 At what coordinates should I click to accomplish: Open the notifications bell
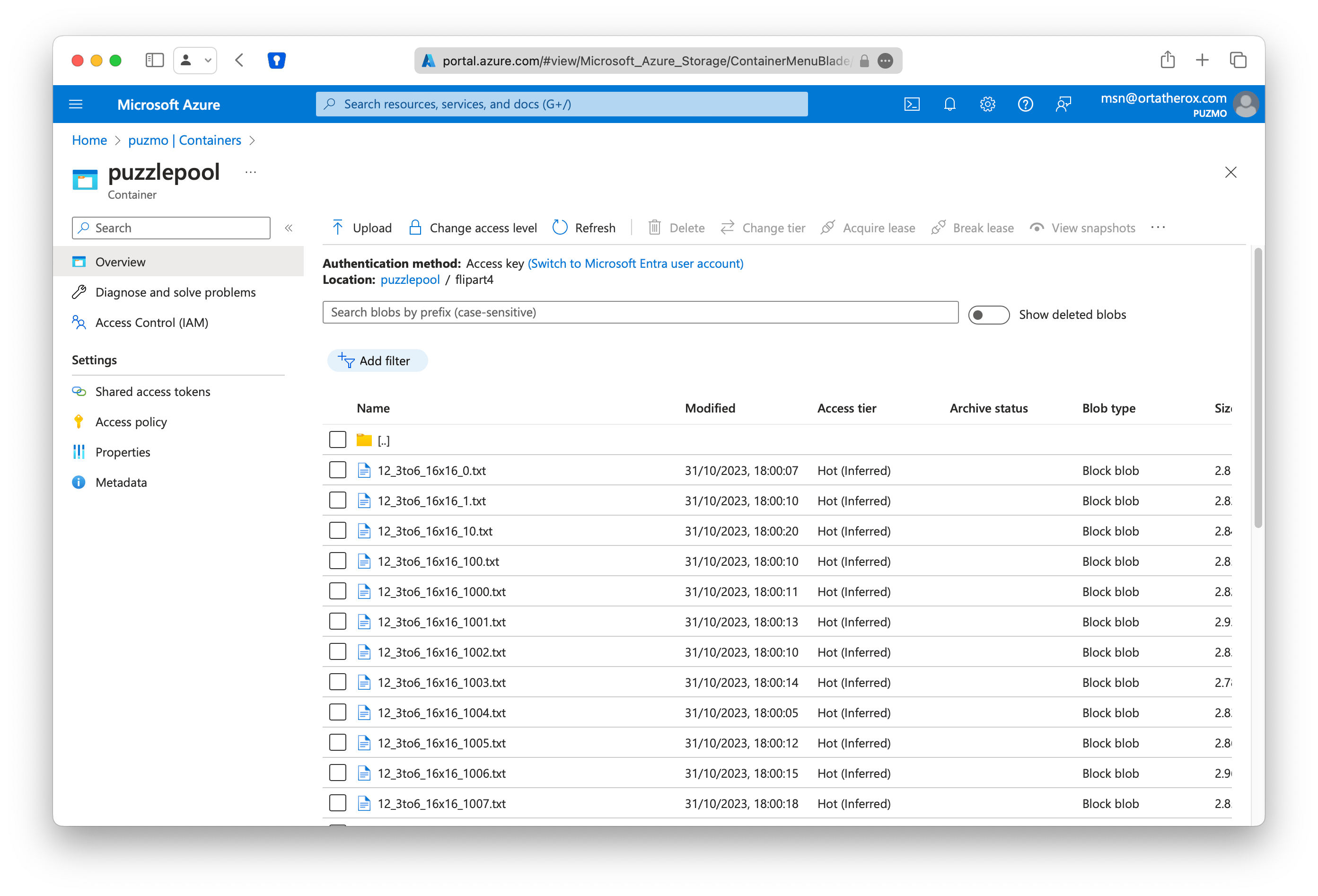[x=949, y=105]
